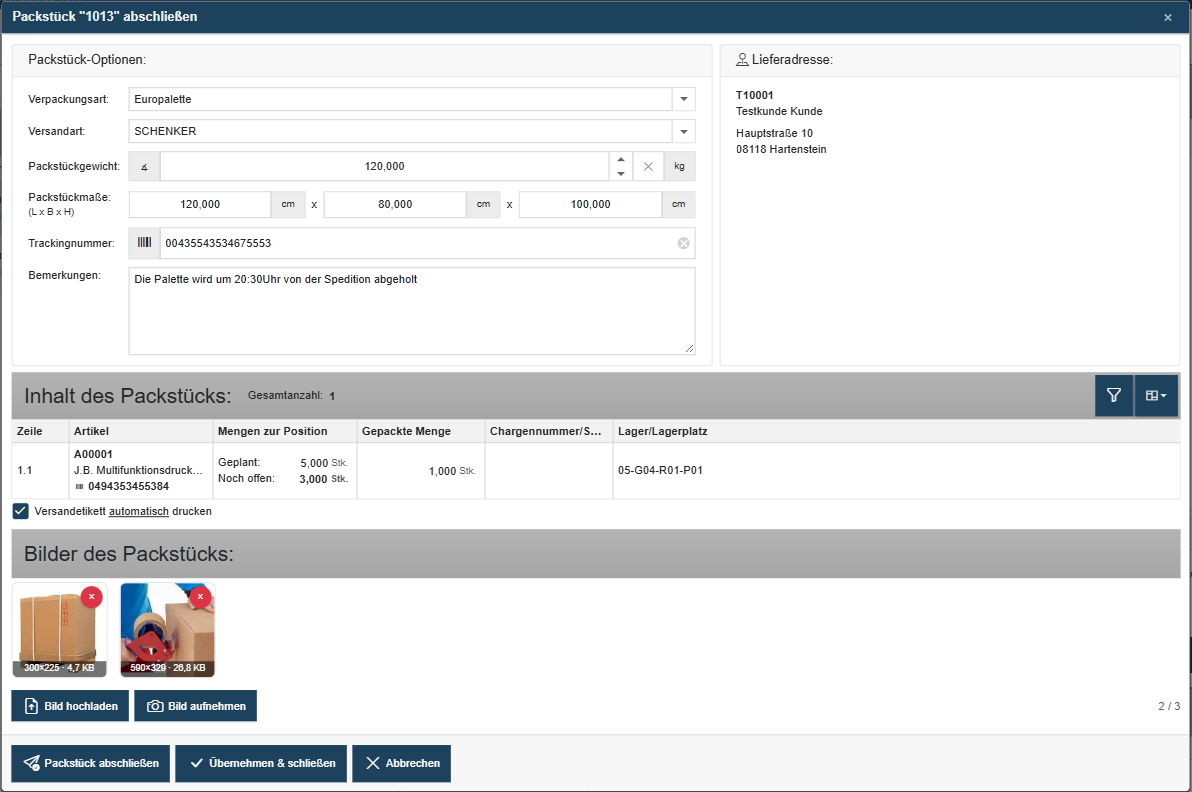The width and height of the screenshot is (1192, 792).
Task: Clear the weight value with X icon
Action: (648, 166)
